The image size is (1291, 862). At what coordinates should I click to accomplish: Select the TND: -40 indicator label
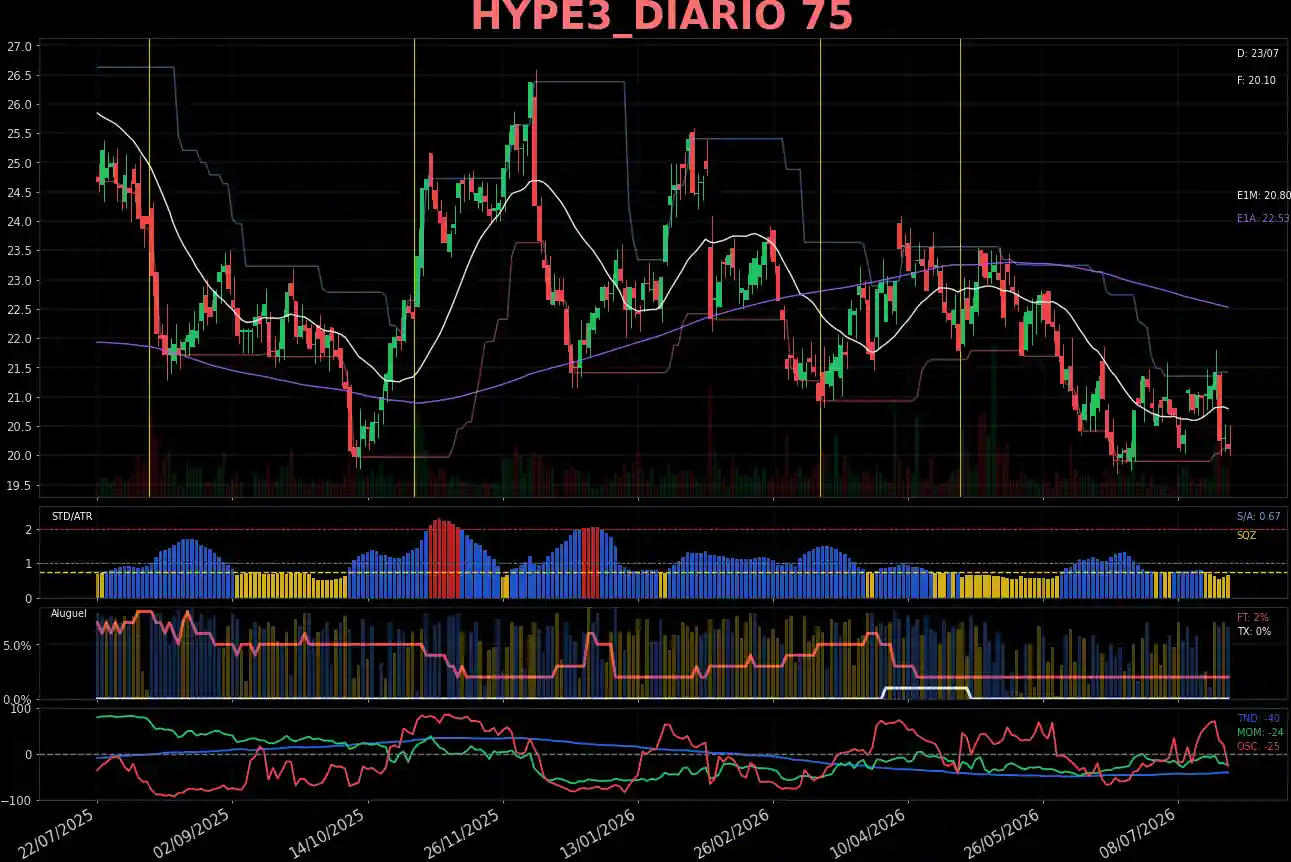(1259, 718)
